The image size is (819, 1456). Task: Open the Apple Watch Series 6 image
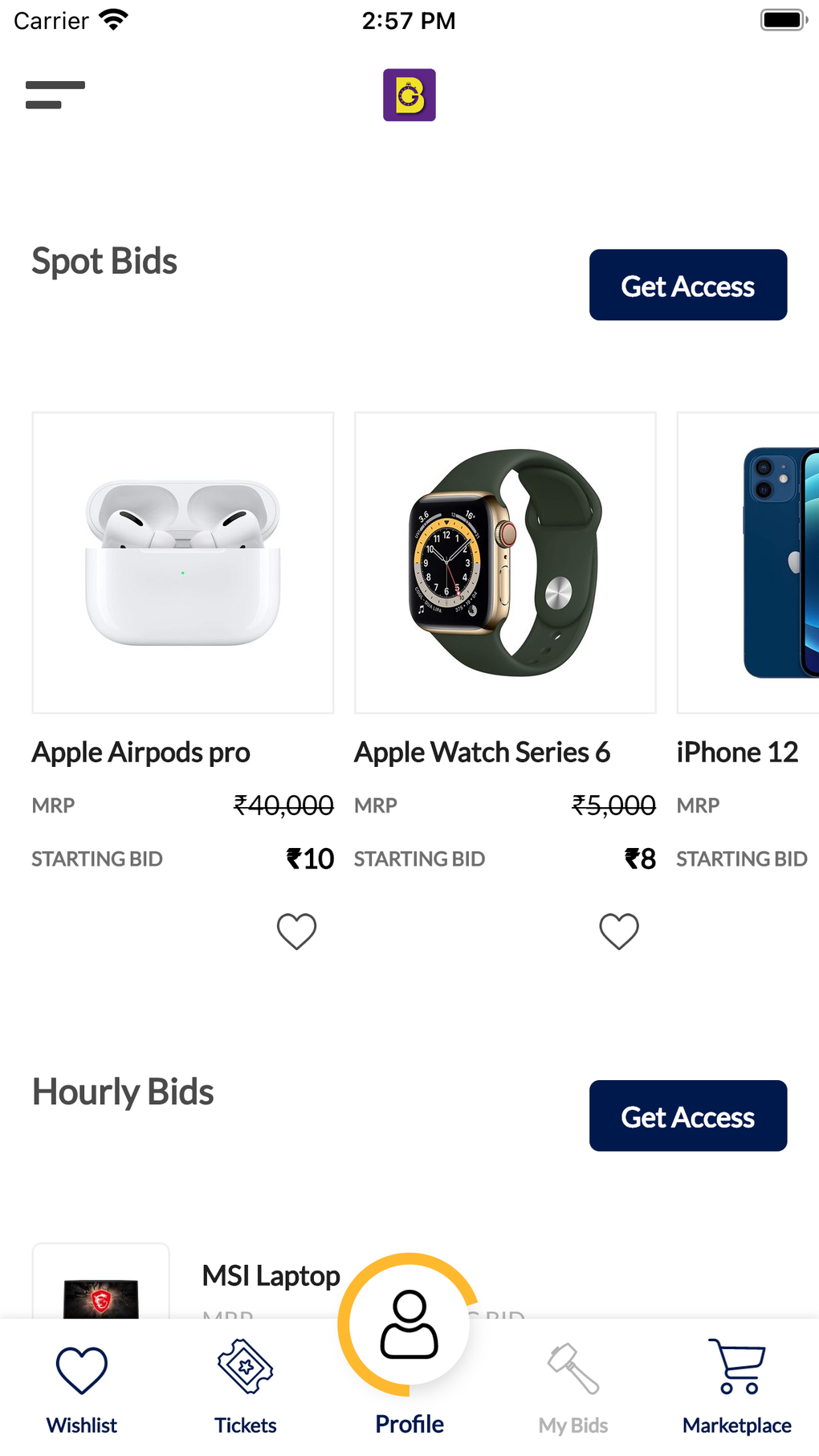pos(505,563)
